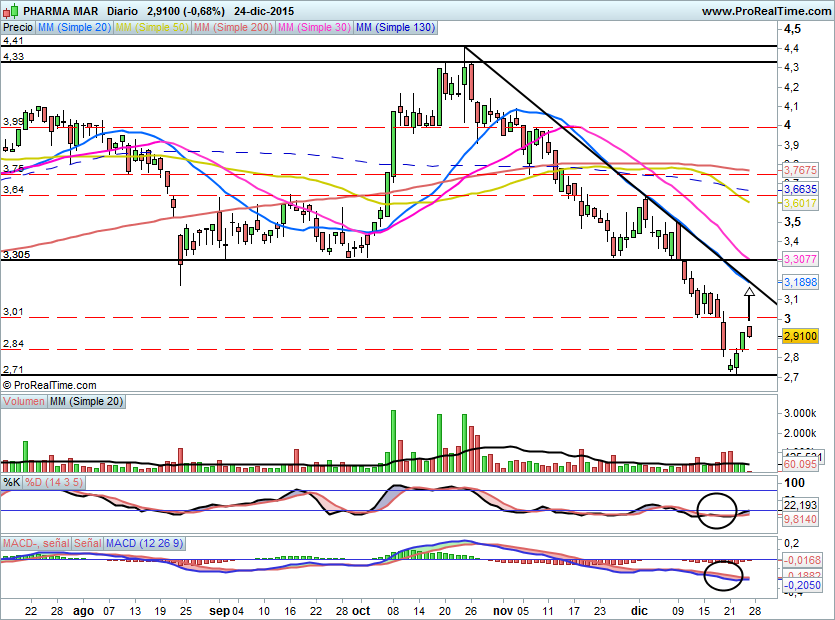Click the 4,5 price scale label
The height and width of the screenshot is (620, 835).
click(x=792, y=29)
